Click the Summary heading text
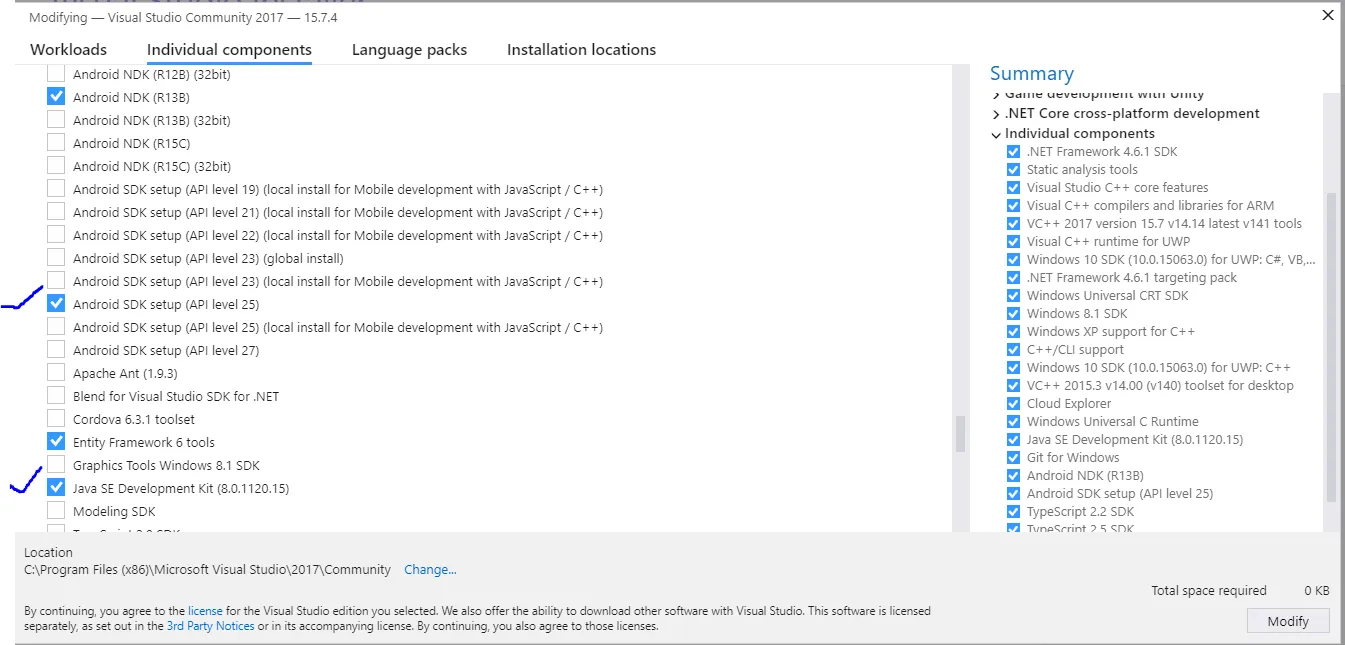1345x645 pixels. click(1032, 74)
